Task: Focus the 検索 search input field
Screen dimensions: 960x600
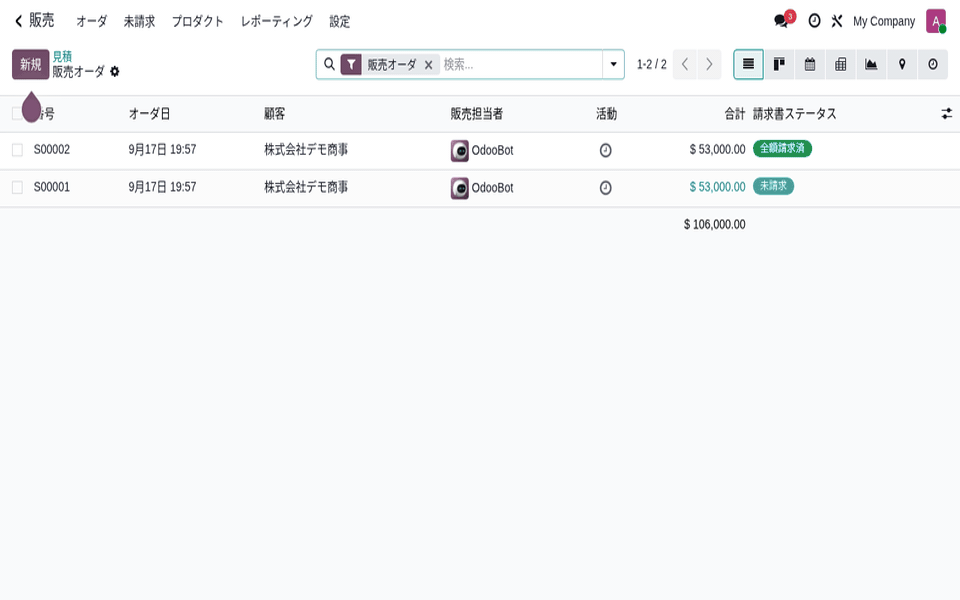Action: click(x=520, y=64)
